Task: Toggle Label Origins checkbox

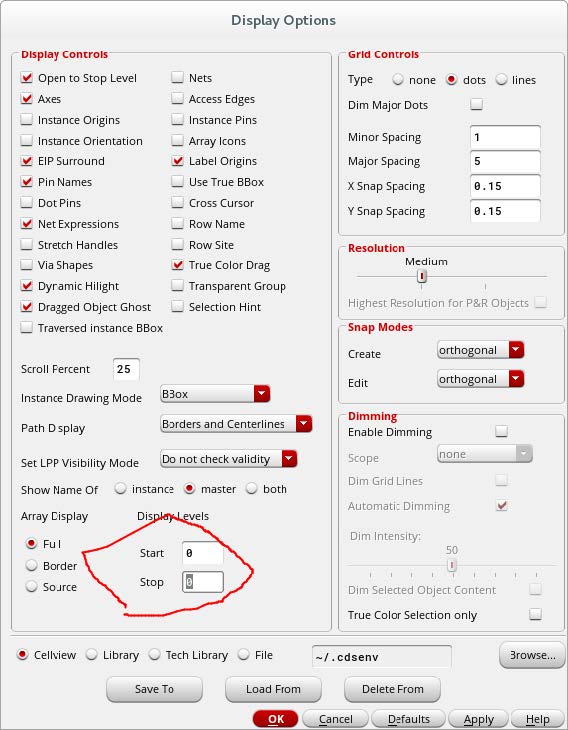Action: [177, 161]
